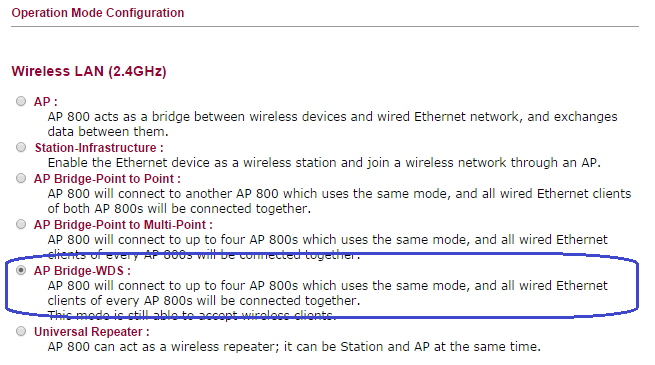Viewport: 655px width, 365px height.
Task: Click the 'connect to another AP 800' description
Action: [339, 201]
